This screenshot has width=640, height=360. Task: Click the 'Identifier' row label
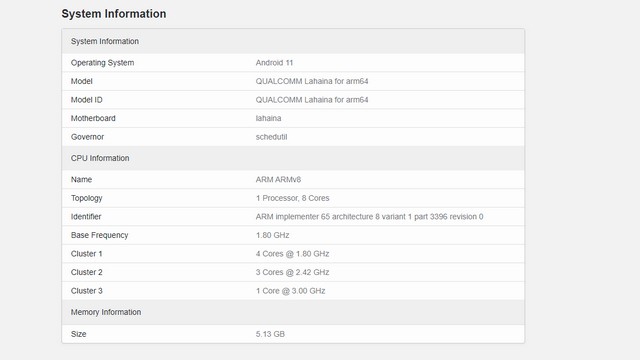click(x=86, y=217)
